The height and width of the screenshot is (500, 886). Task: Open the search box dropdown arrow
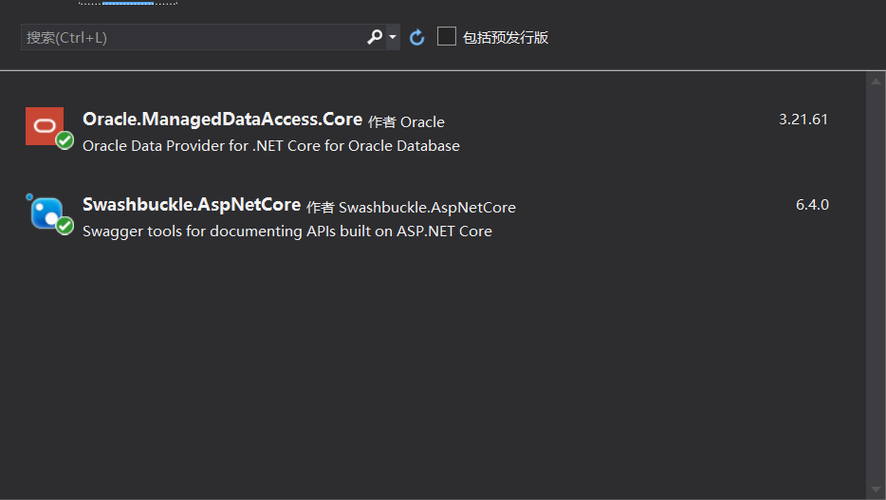[393, 37]
